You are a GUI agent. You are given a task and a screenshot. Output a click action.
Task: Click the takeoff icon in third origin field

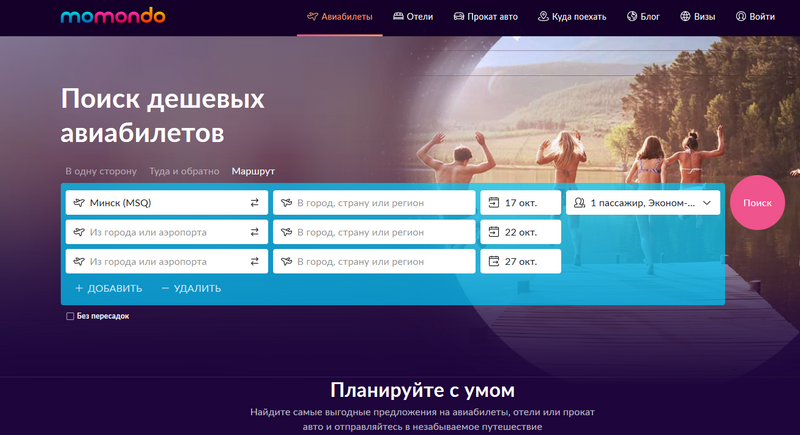point(79,261)
